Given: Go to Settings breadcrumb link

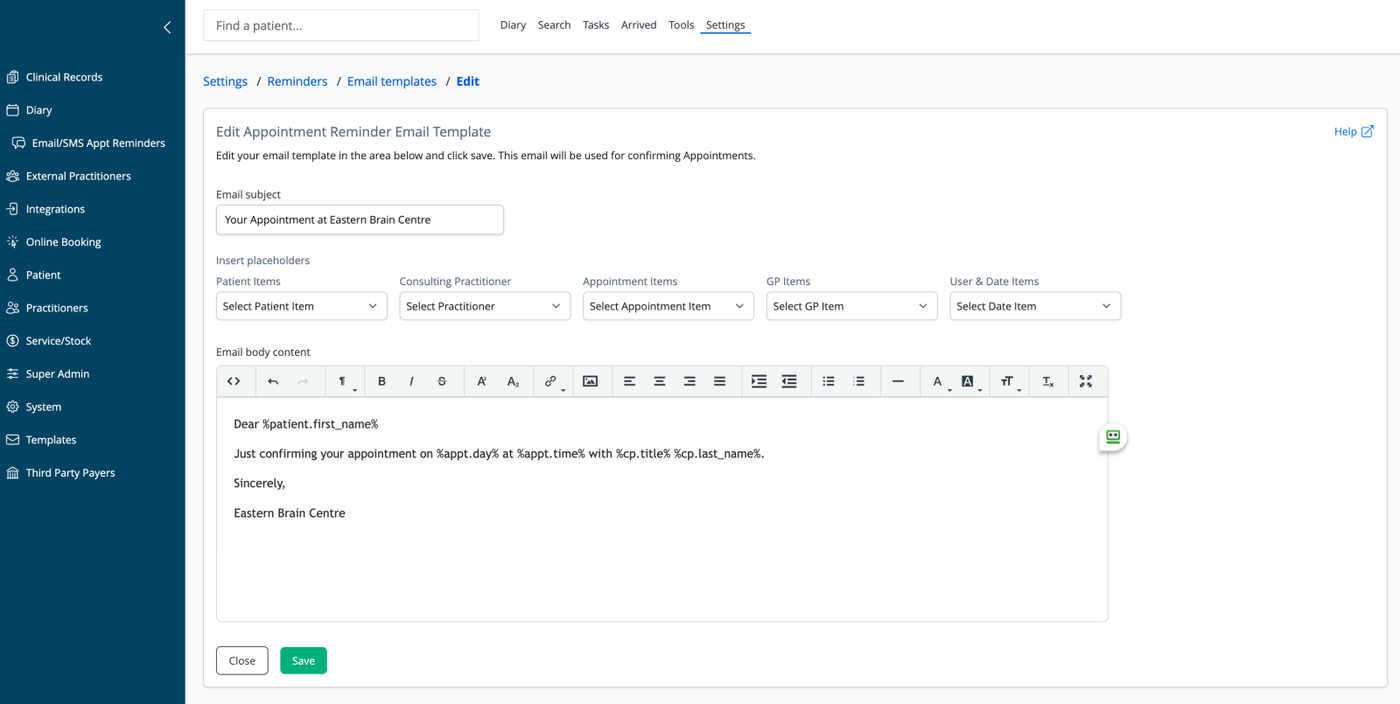Looking at the screenshot, I should pos(225,81).
